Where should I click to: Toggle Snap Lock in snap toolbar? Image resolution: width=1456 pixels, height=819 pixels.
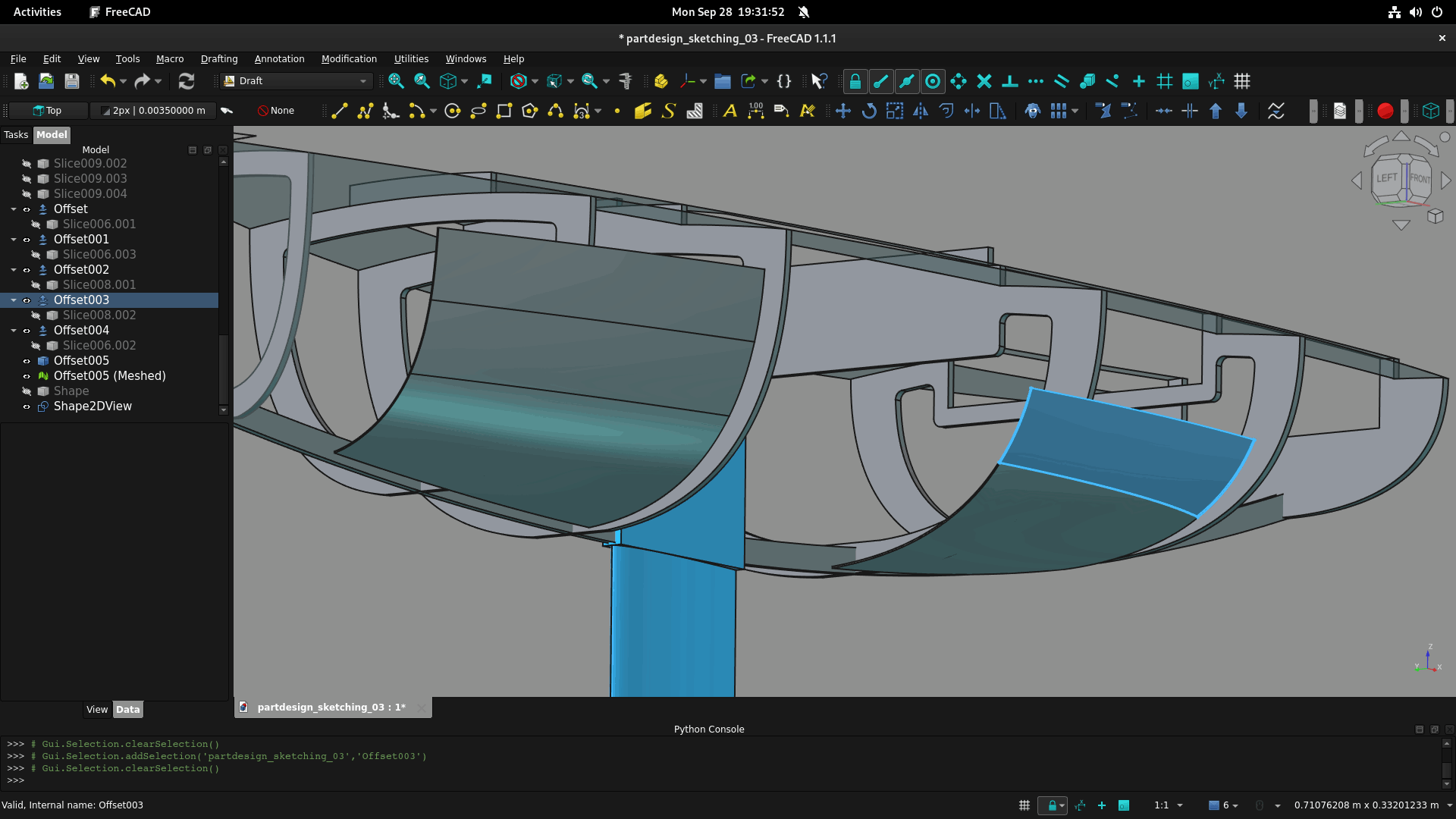pyautogui.click(x=855, y=81)
